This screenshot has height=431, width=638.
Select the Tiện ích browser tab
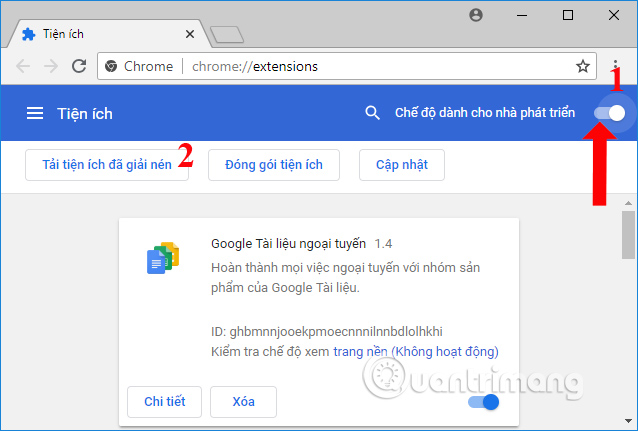[x=108, y=34]
